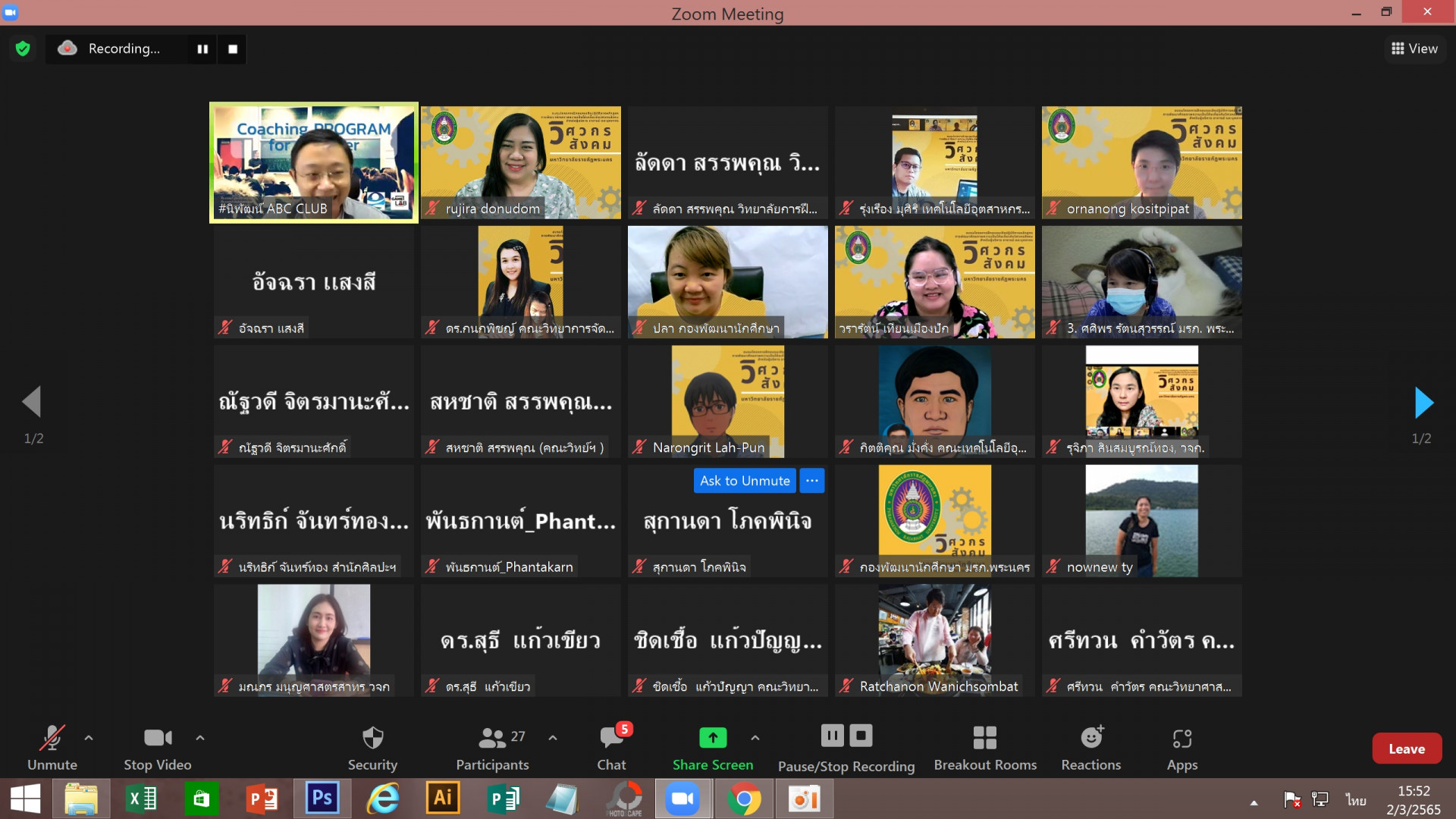Image resolution: width=1456 pixels, height=819 pixels.
Task: Pause the recording in the top bar
Action: [x=202, y=49]
